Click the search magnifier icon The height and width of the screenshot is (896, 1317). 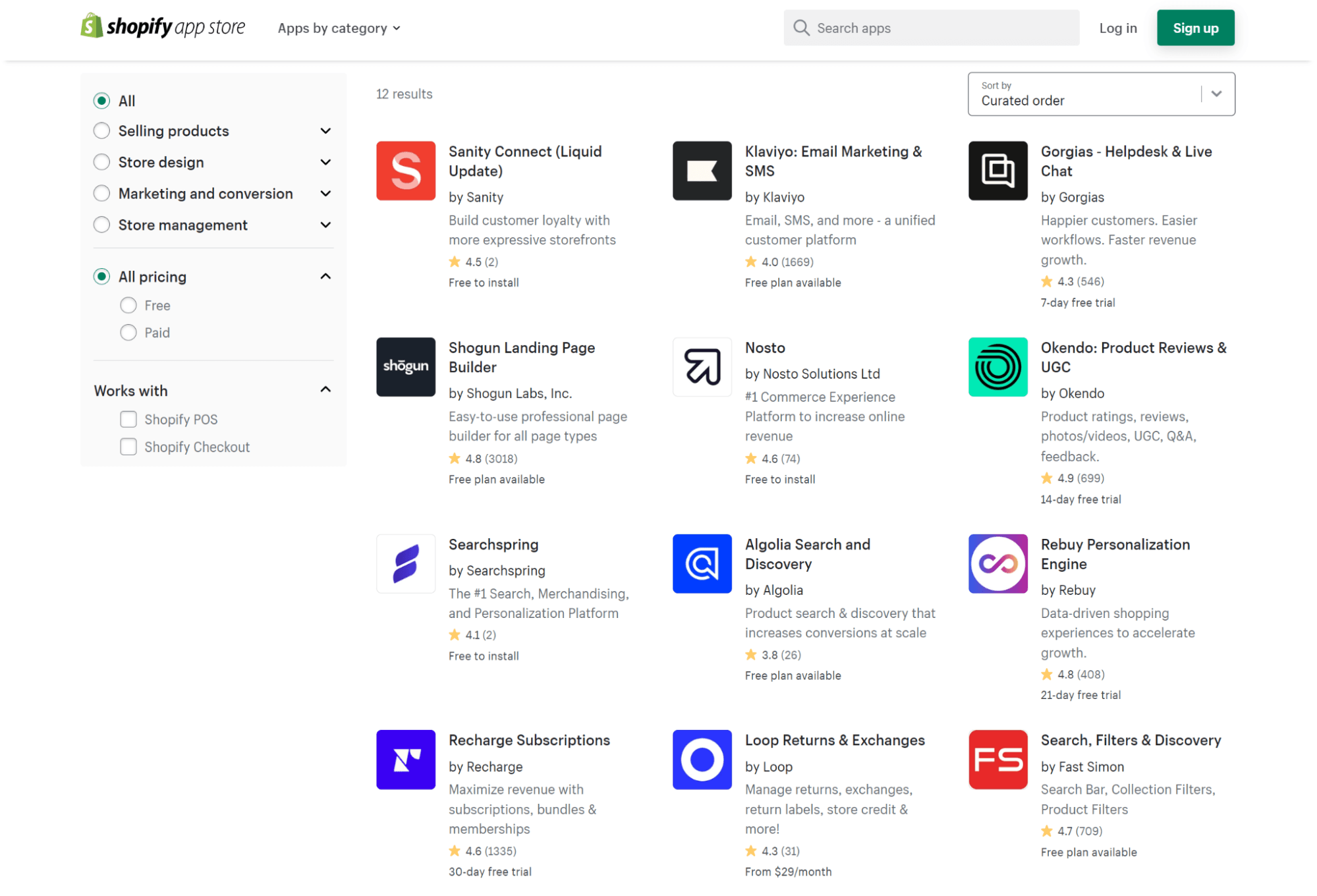(801, 28)
